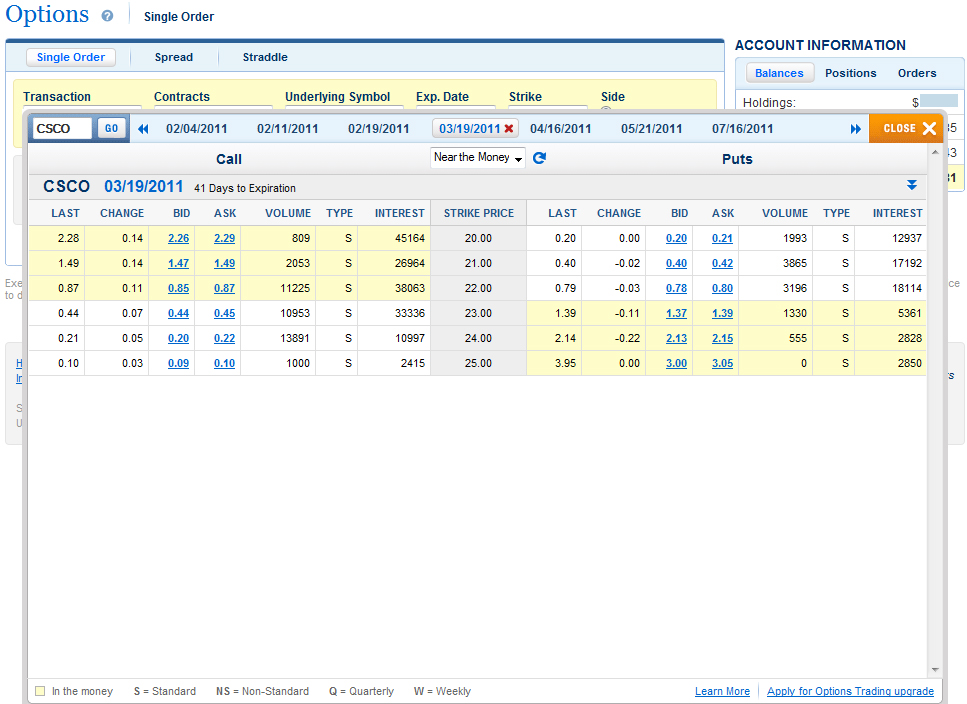967x704 pixels.
Task: Open the Orders account tab
Action: coord(917,73)
